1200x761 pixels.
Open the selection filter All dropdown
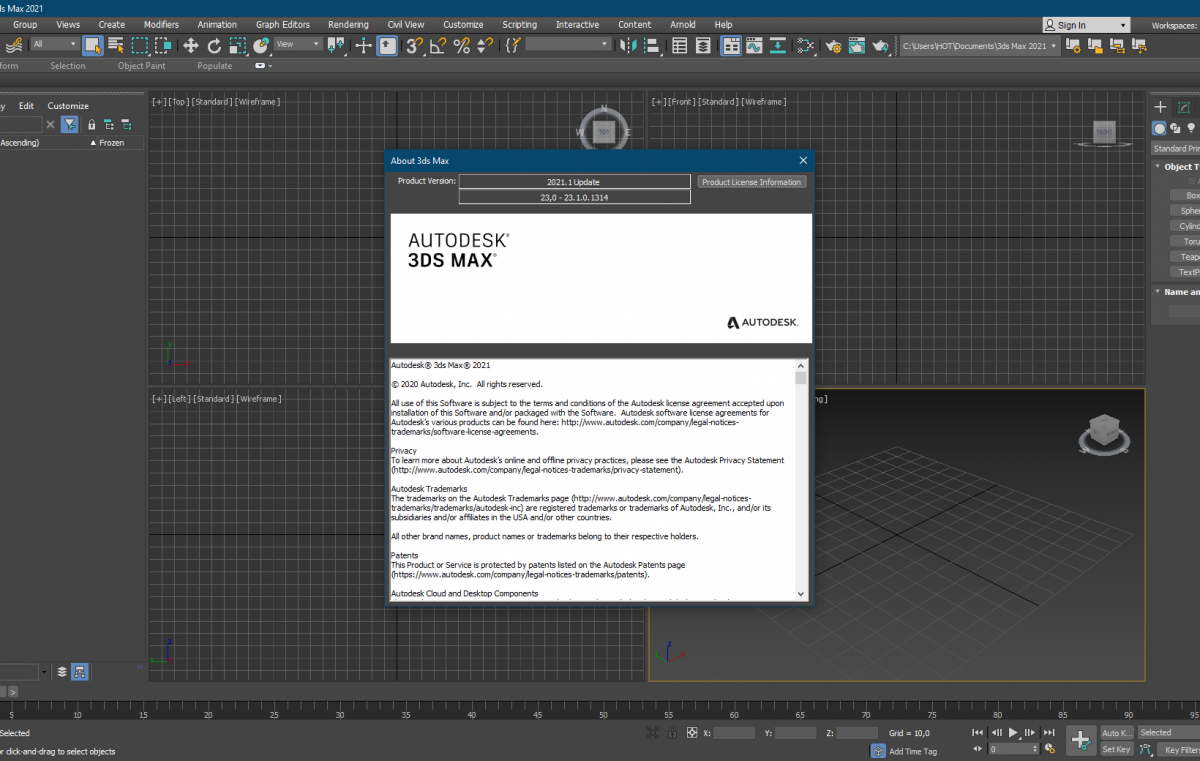pyautogui.click(x=54, y=44)
